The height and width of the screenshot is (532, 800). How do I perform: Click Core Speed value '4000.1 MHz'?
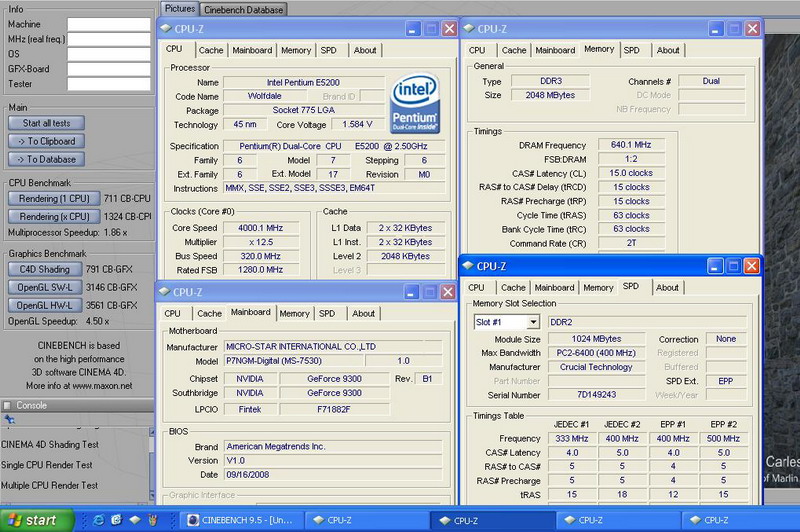point(260,228)
